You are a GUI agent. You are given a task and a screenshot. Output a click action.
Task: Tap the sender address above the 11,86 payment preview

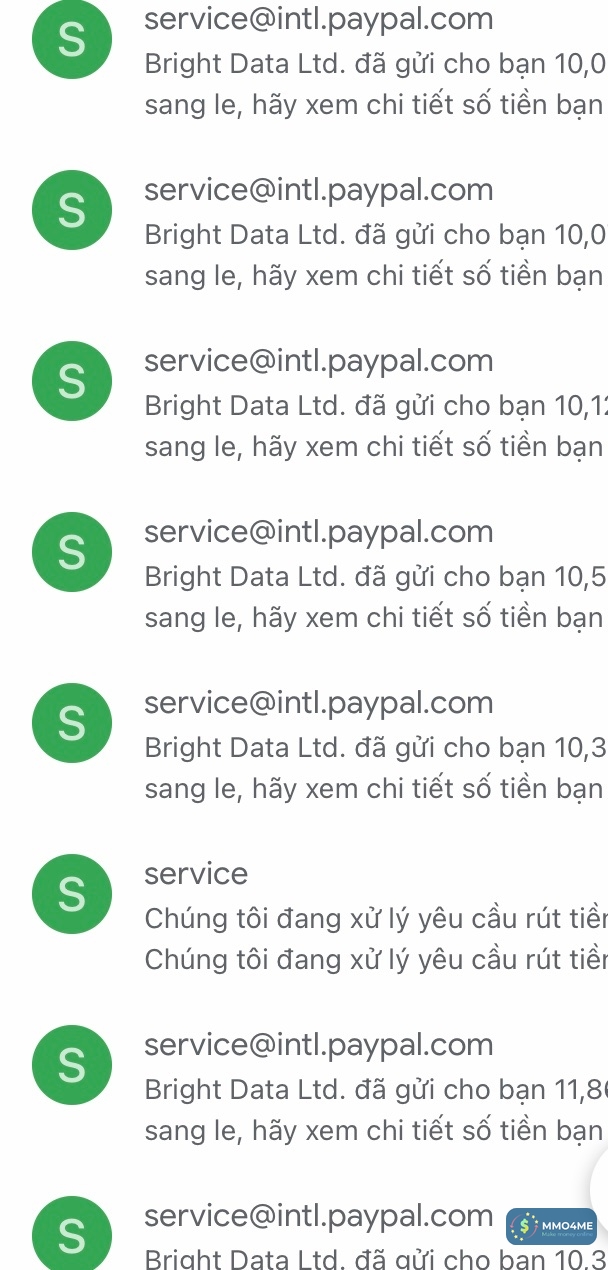coord(319,1046)
